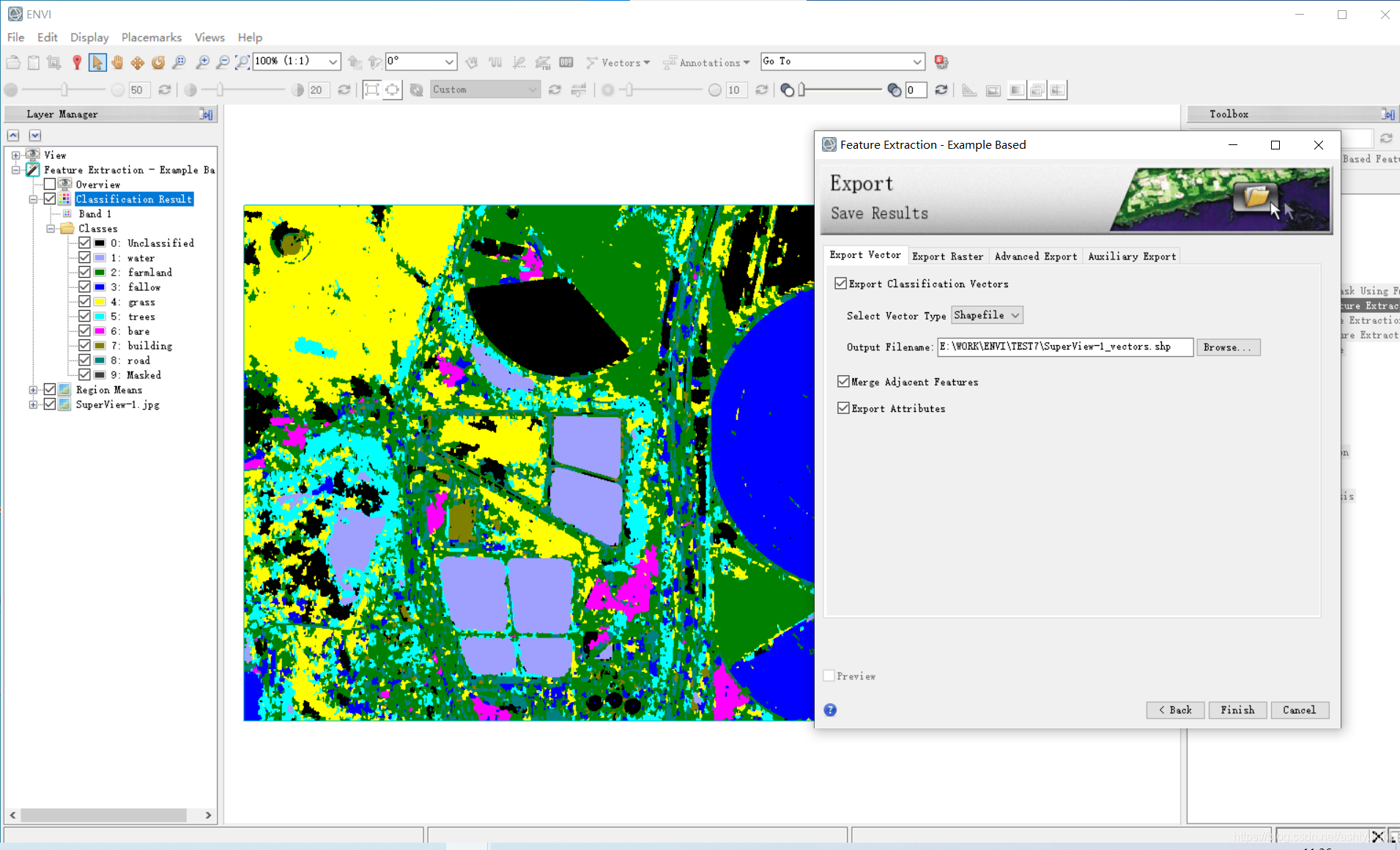The height and width of the screenshot is (850, 1400).
Task: Click the ROI tool icon
Action: (x=543, y=62)
